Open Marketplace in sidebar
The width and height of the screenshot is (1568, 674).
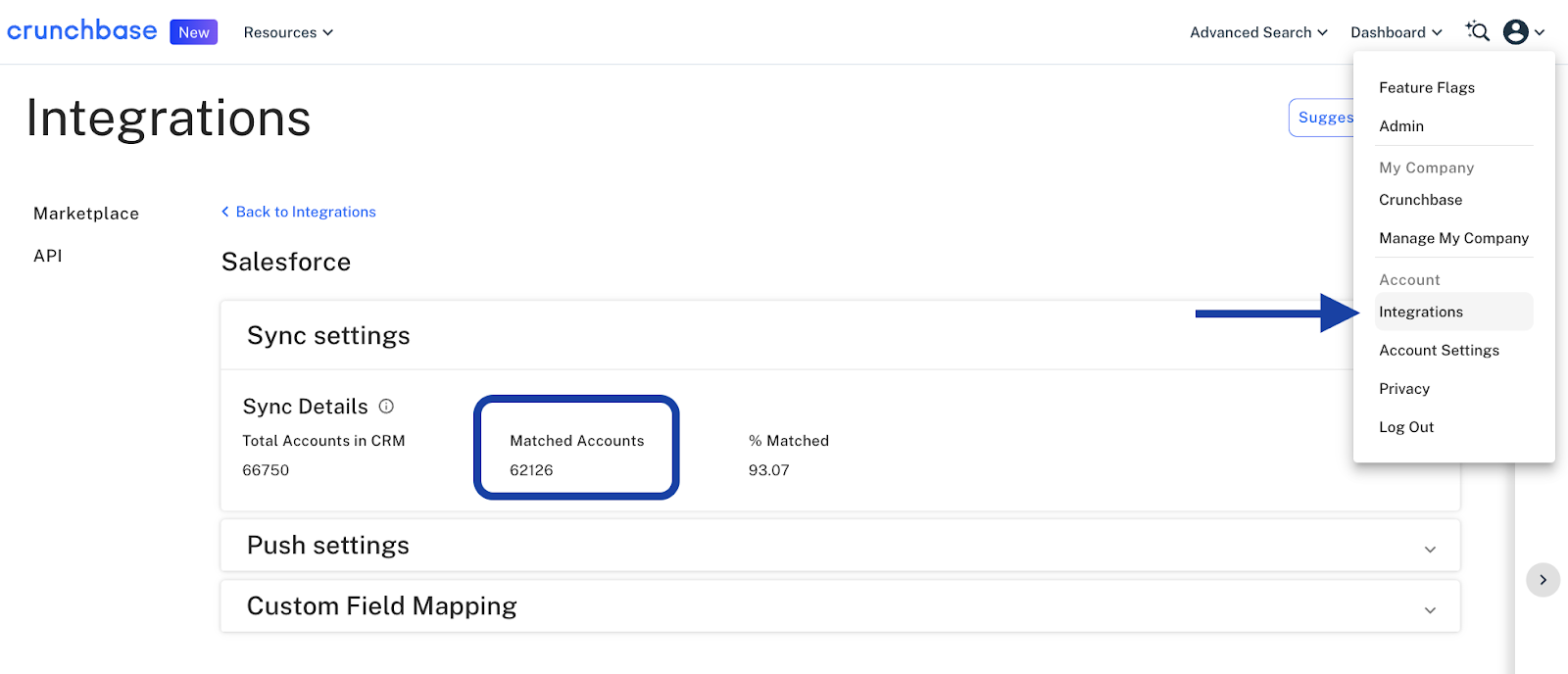[86, 214]
